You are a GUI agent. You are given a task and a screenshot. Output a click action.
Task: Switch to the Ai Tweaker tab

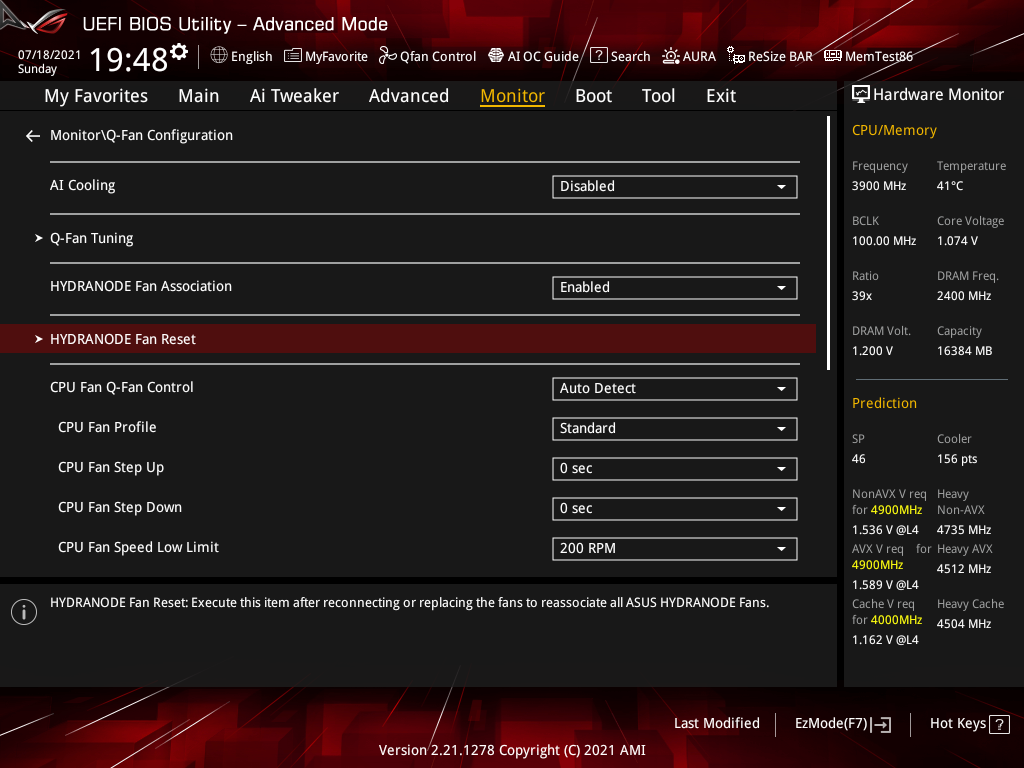pos(294,95)
